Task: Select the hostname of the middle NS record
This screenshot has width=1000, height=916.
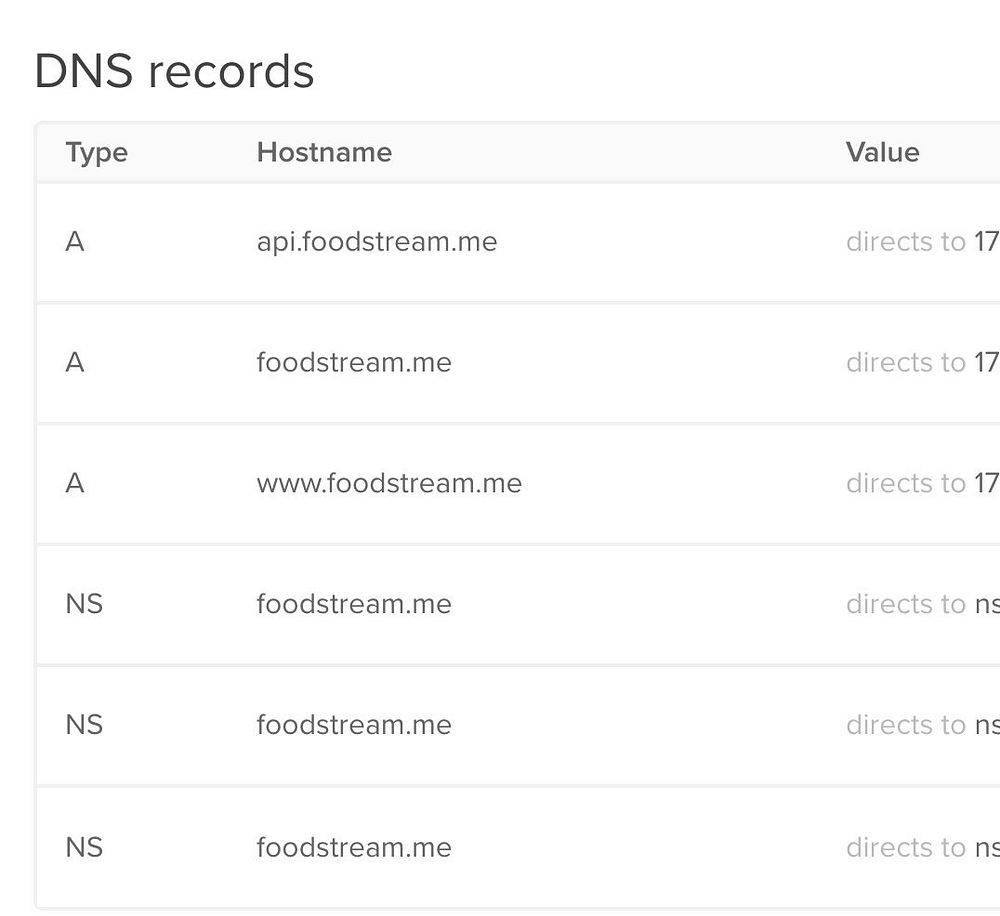Action: pos(354,724)
